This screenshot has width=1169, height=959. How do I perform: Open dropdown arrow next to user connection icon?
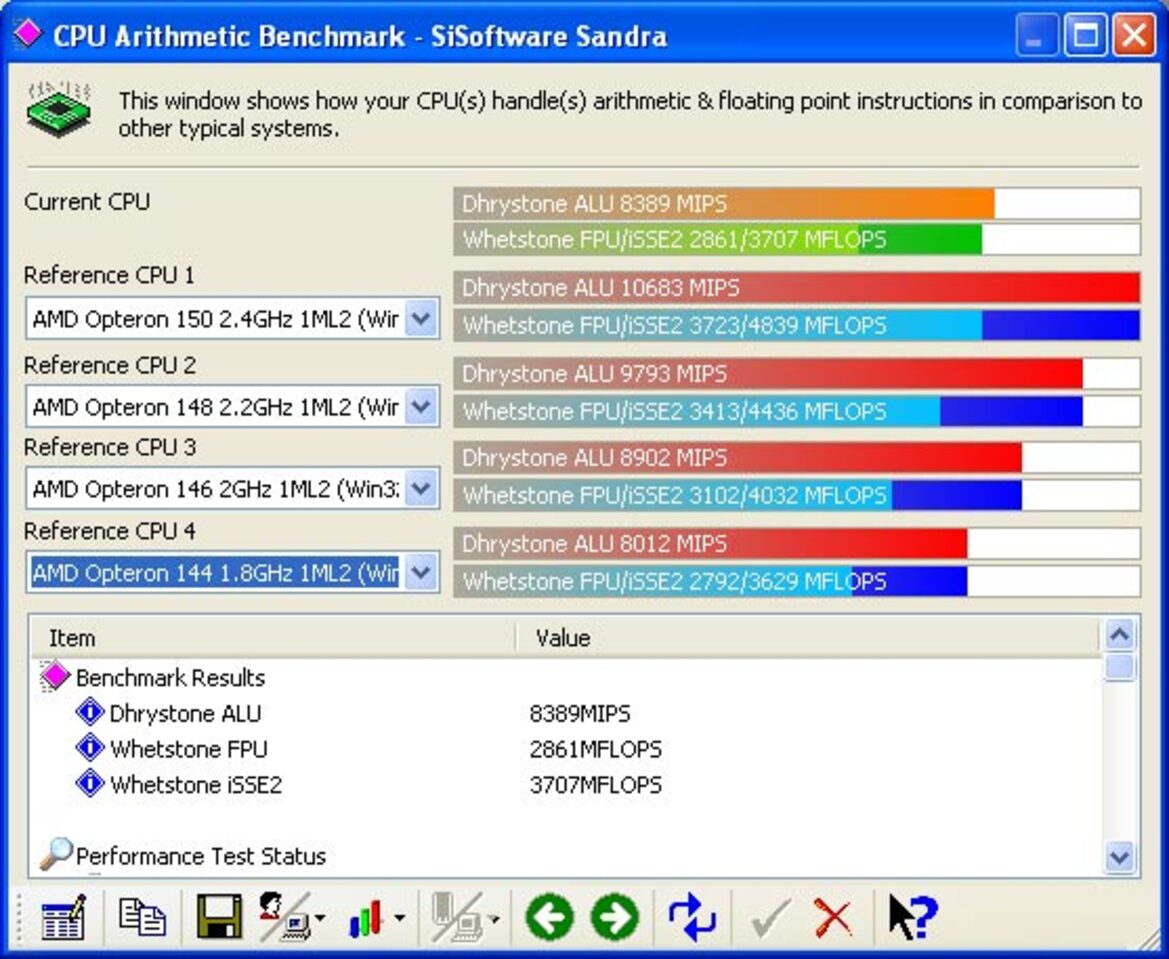[x=321, y=918]
